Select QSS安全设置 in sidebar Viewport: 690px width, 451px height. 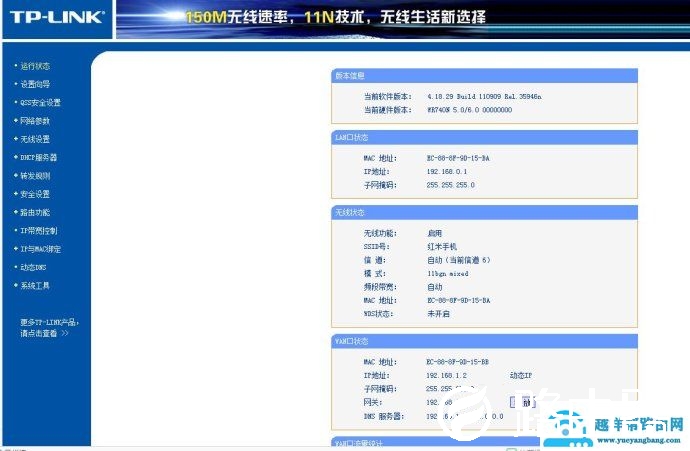40,103
